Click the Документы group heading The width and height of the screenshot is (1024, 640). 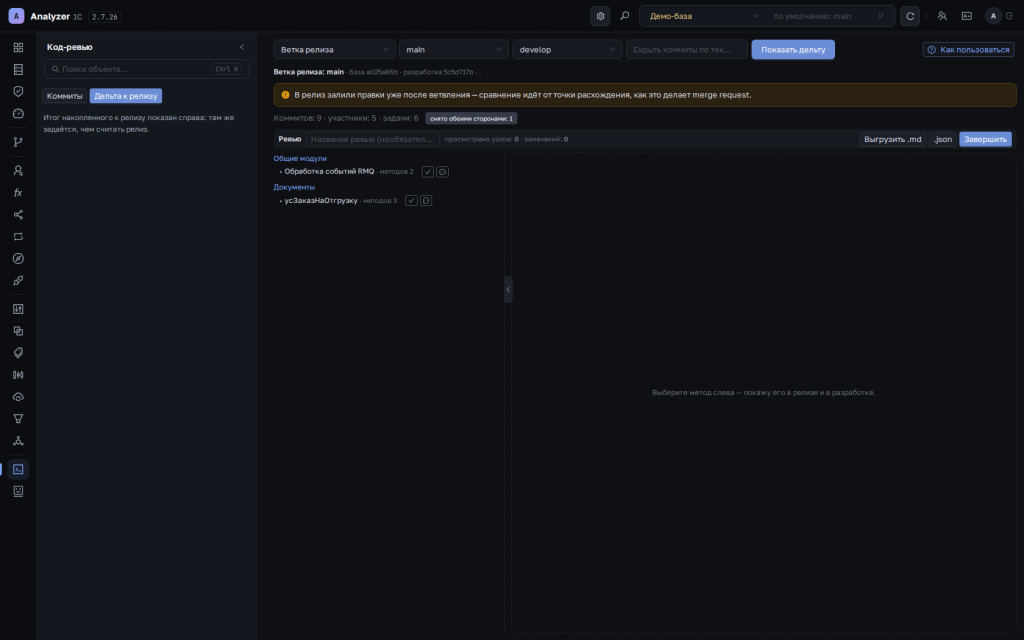point(294,187)
